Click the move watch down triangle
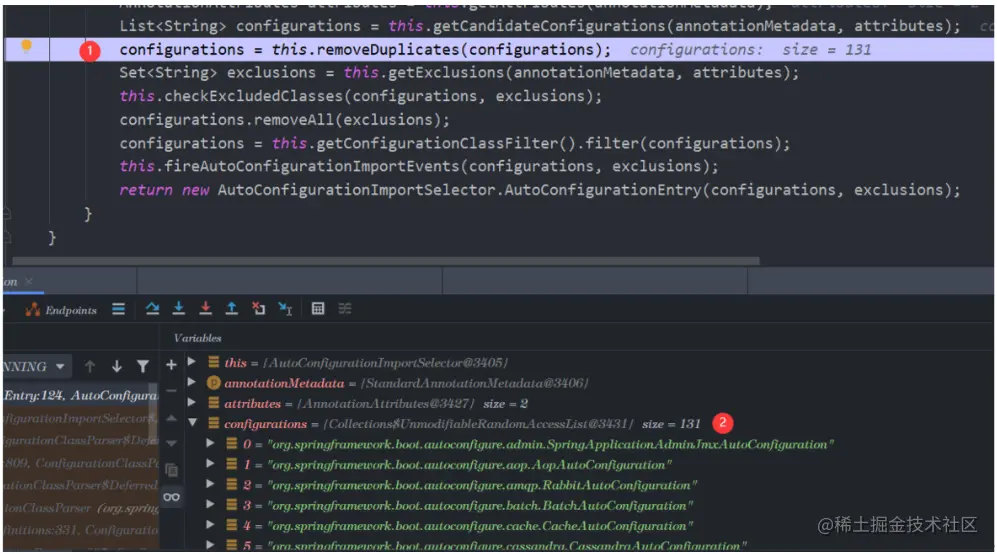 click(x=171, y=443)
